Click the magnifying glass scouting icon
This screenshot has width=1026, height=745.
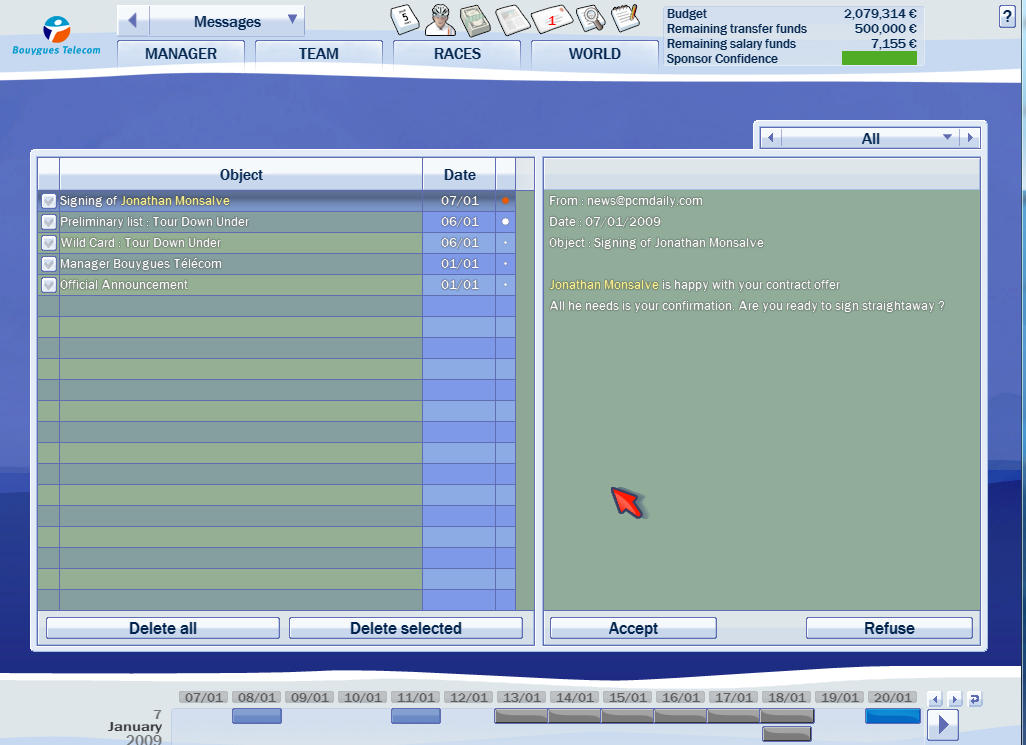pos(591,19)
